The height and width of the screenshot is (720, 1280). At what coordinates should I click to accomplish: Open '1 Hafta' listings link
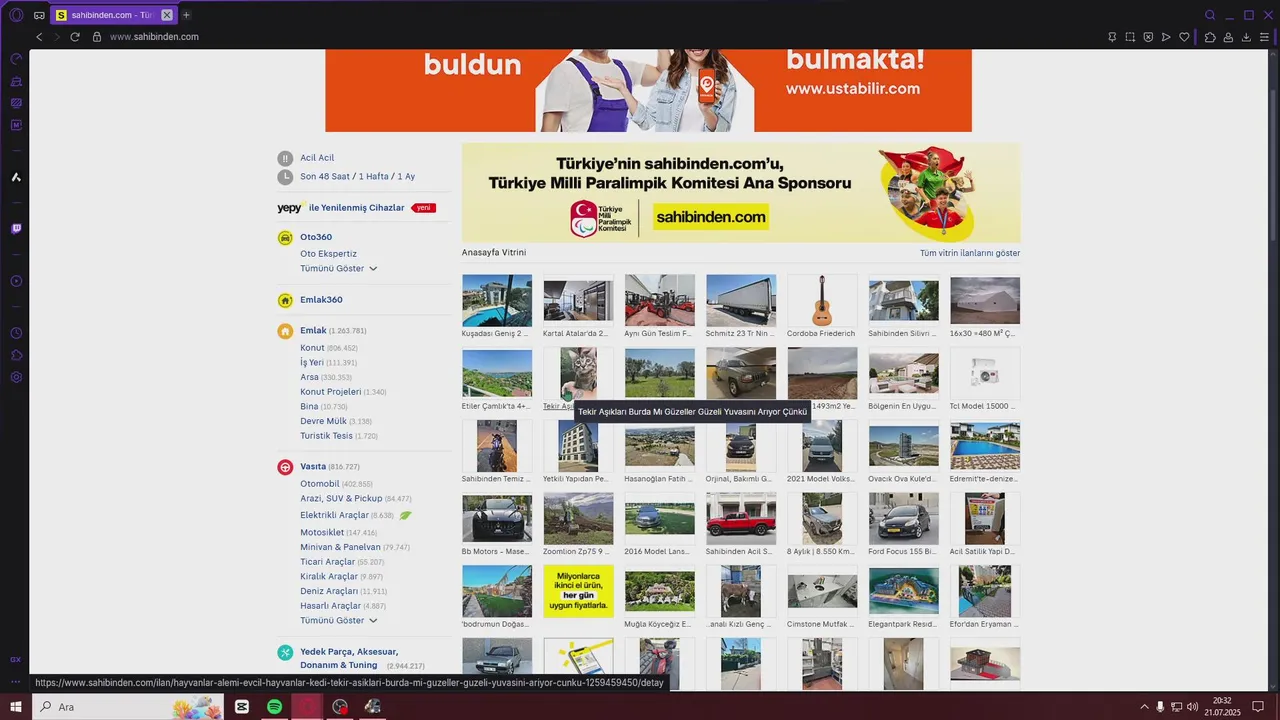click(x=373, y=177)
